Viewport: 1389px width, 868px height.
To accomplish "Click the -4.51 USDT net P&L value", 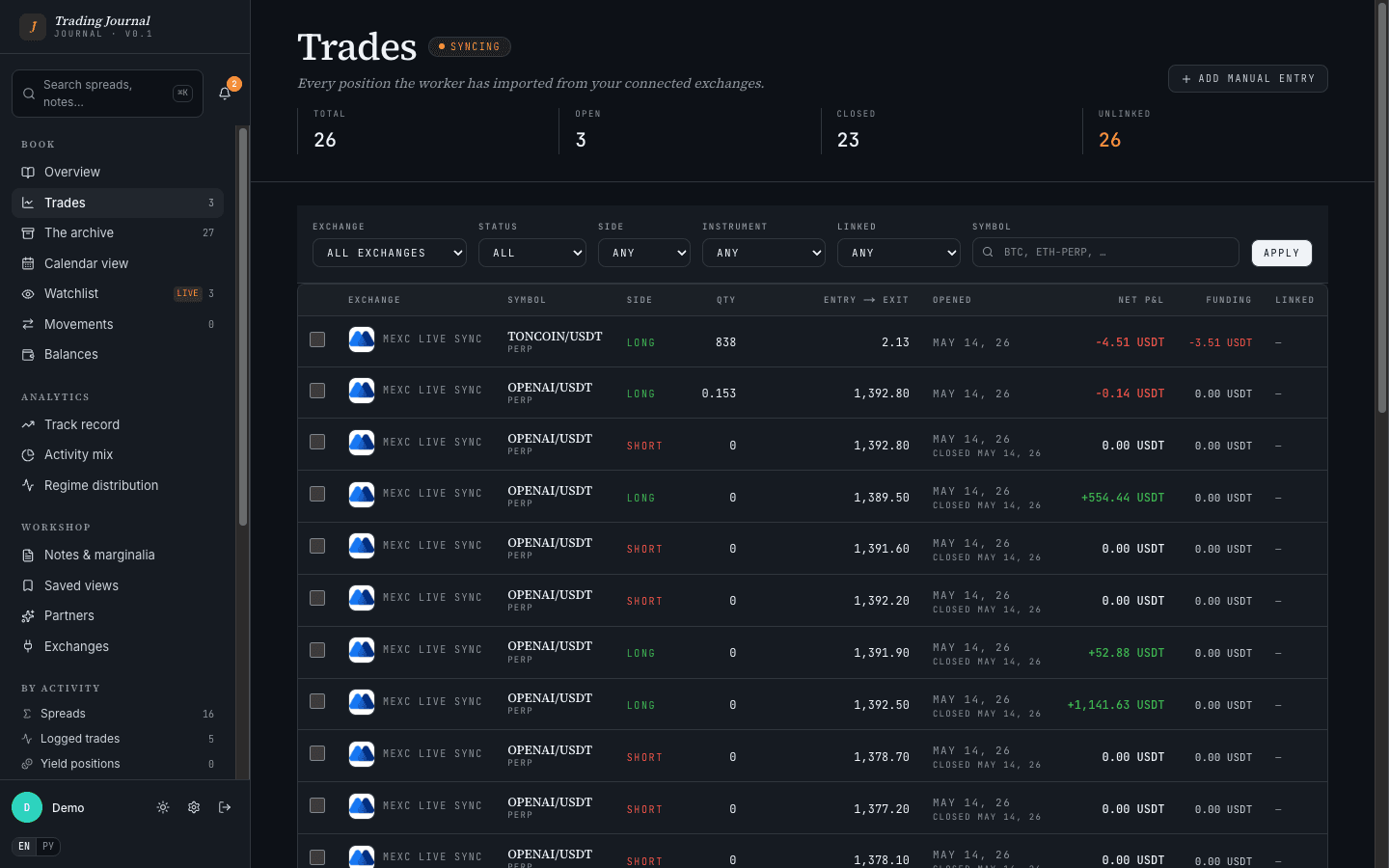I will (x=1130, y=342).
